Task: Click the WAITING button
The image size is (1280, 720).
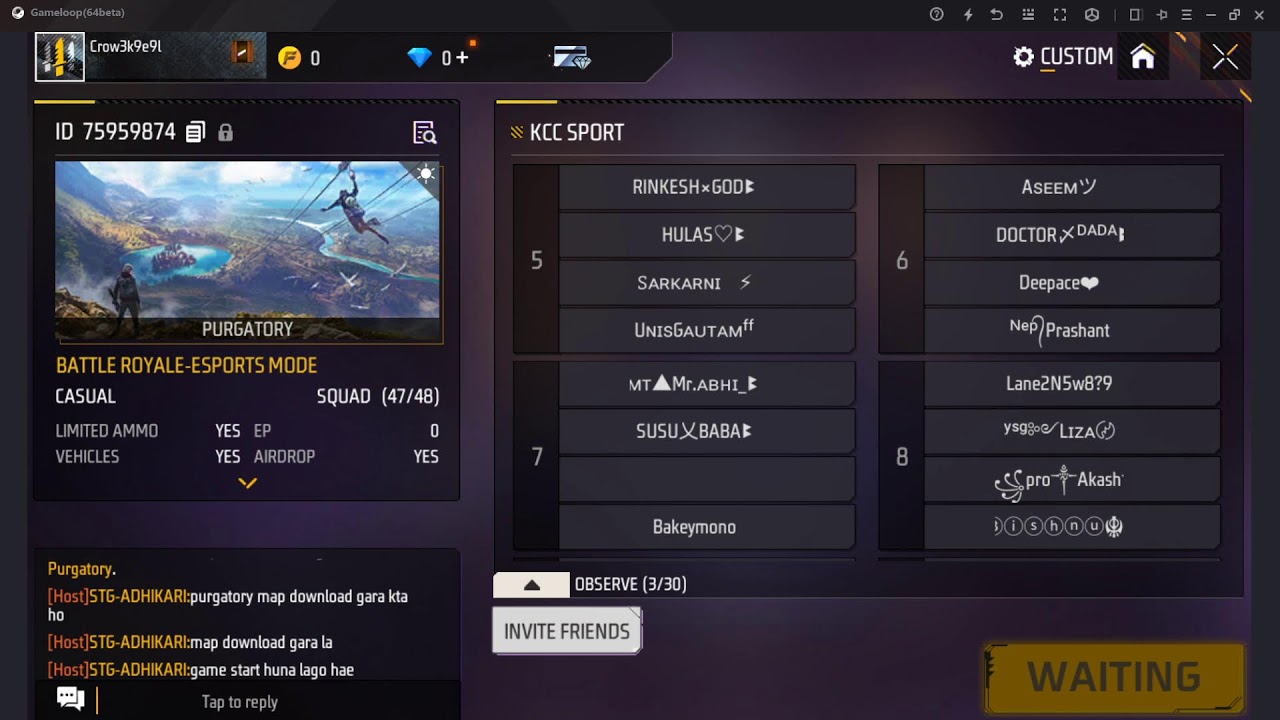Action: point(1114,677)
